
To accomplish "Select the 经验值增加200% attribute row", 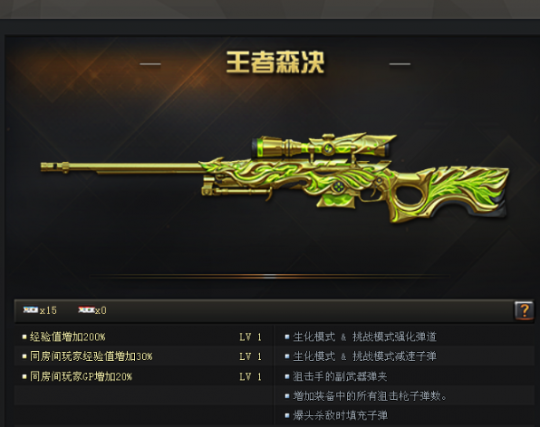I will coord(144,336).
